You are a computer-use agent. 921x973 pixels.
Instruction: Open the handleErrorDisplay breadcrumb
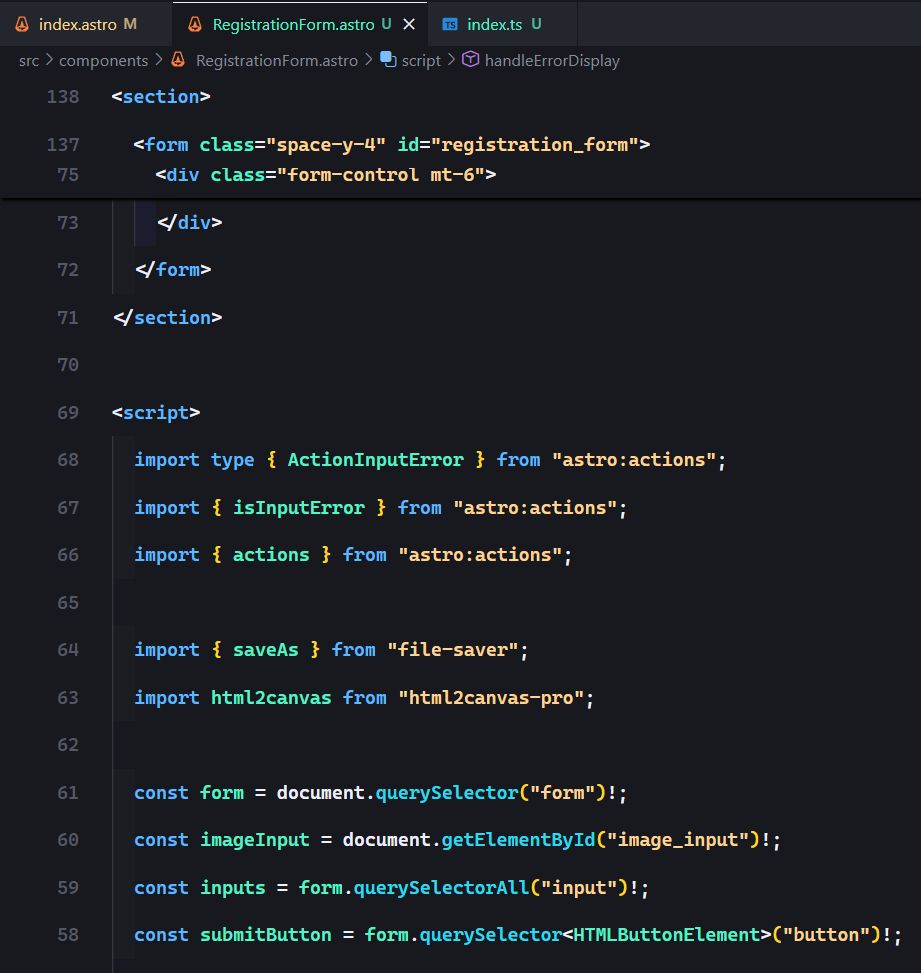coord(552,60)
